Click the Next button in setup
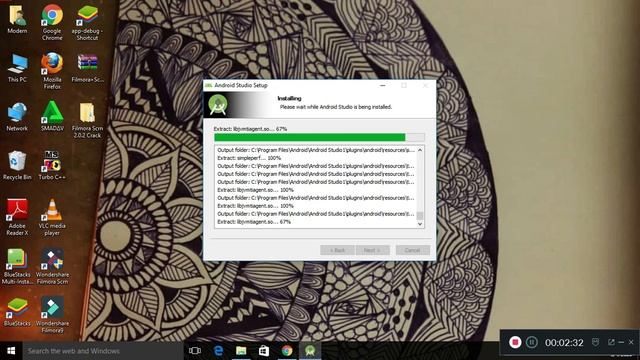640x360 pixels. pos(372,250)
